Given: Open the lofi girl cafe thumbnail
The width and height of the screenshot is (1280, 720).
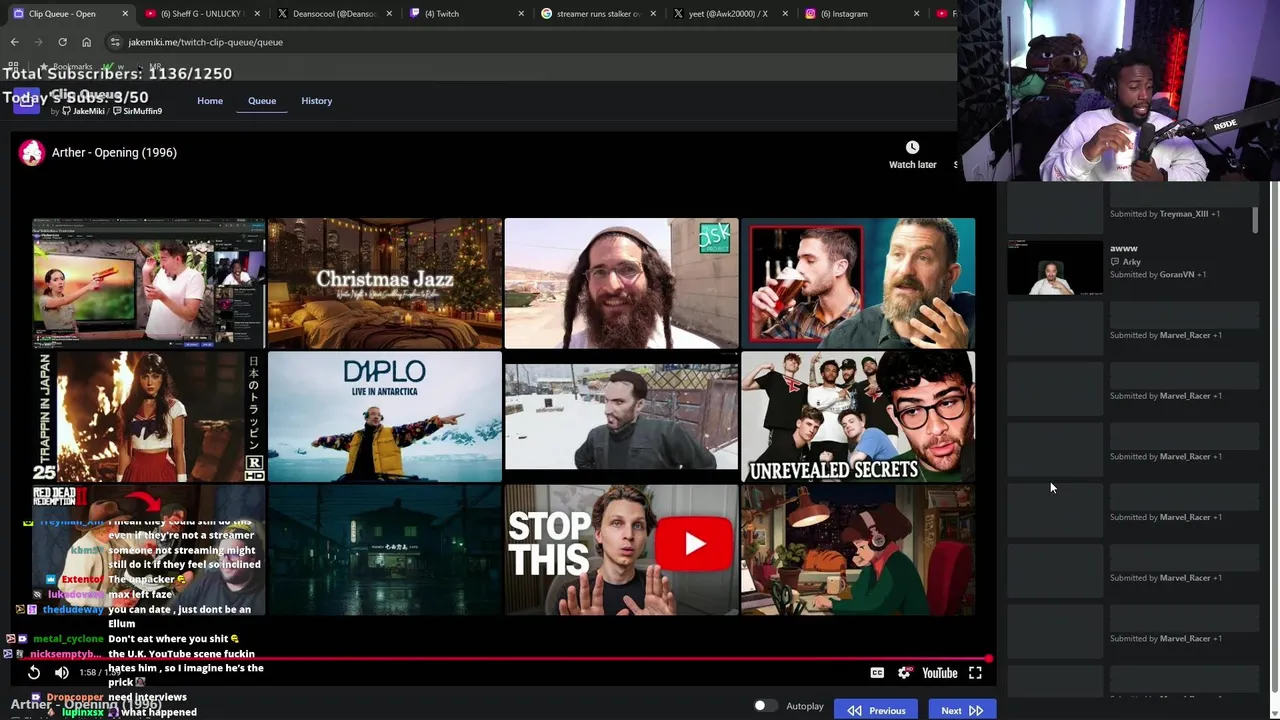Looking at the screenshot, I should [858, 549].
